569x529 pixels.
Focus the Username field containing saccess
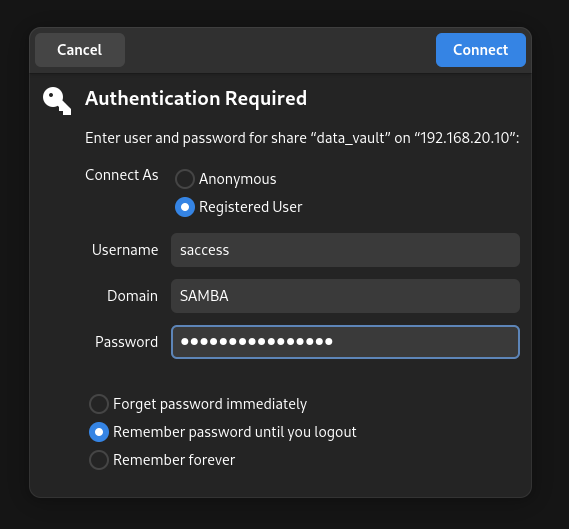[345, 250]
